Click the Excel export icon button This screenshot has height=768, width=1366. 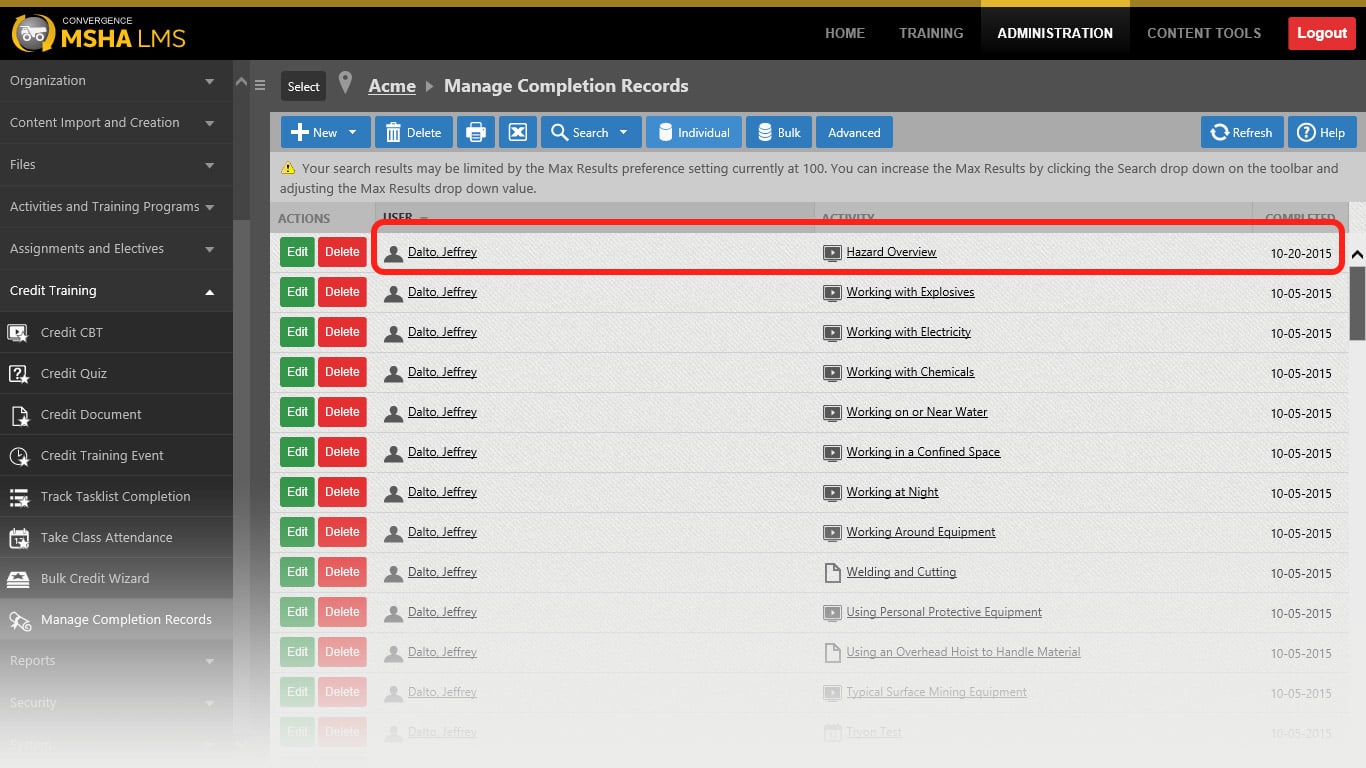517,132
